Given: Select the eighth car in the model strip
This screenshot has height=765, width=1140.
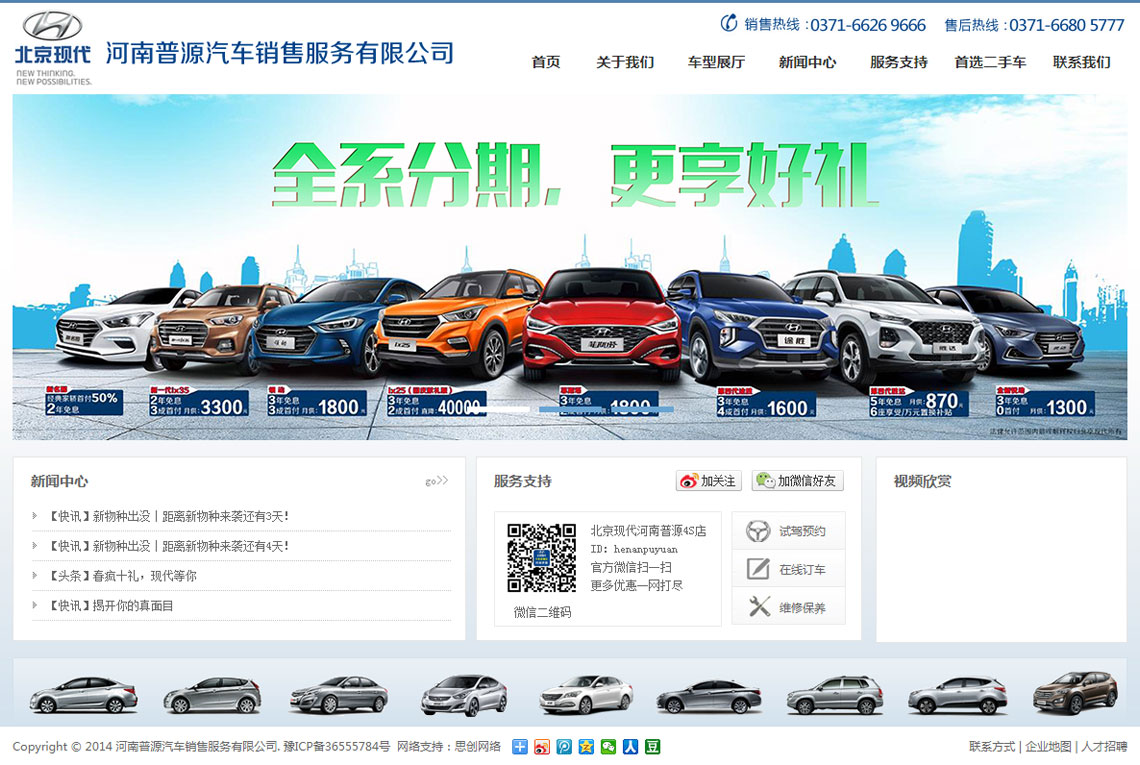Looking at the screenshot, I should click(958, 695).
